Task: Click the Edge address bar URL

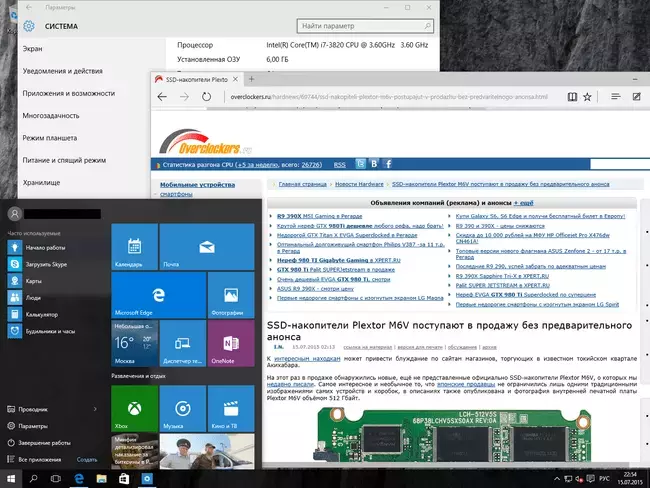Action: pos(389,97)
